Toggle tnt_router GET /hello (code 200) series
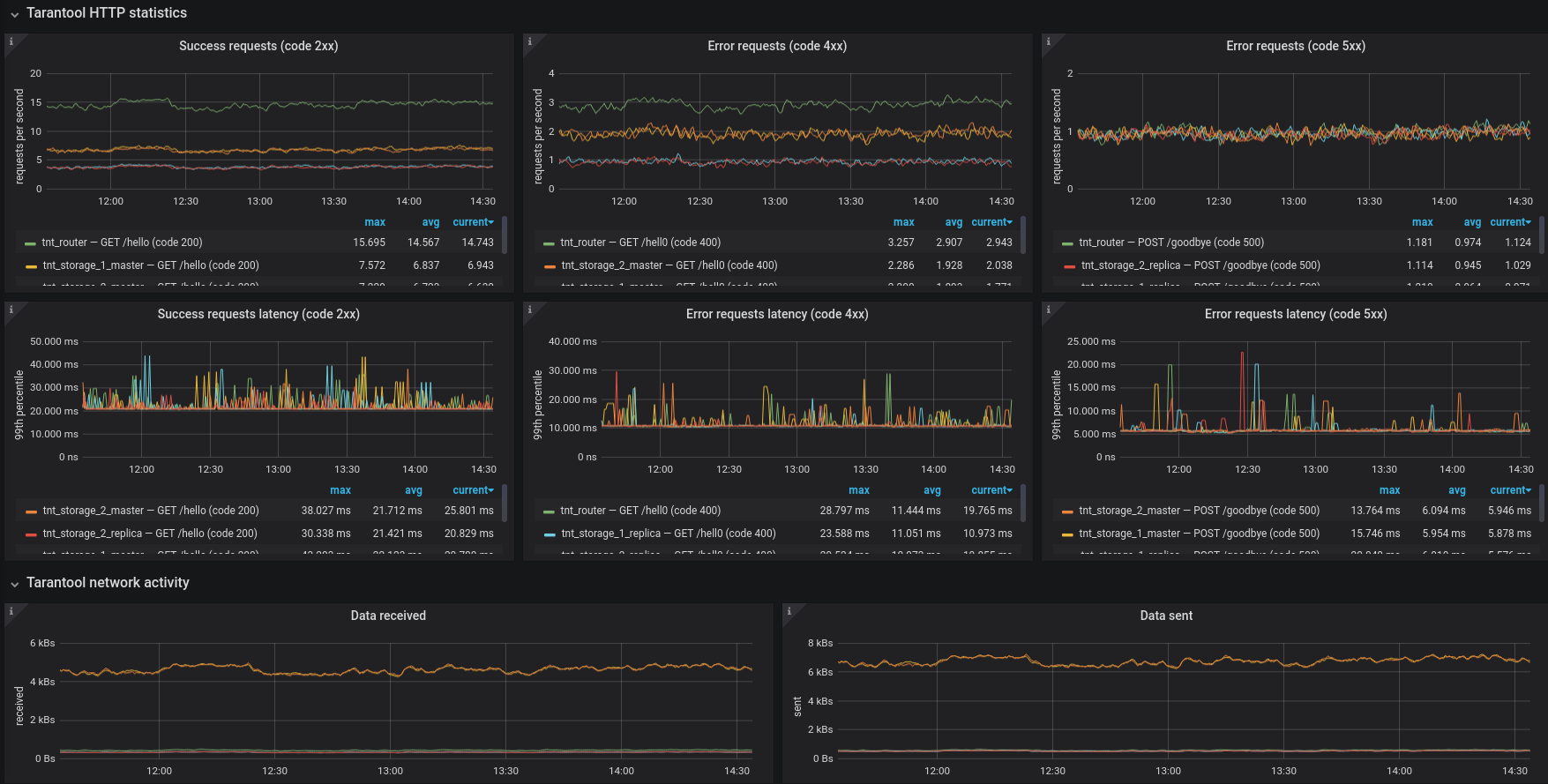This screenshot has height=784, width=1548. tap(122, 243)
